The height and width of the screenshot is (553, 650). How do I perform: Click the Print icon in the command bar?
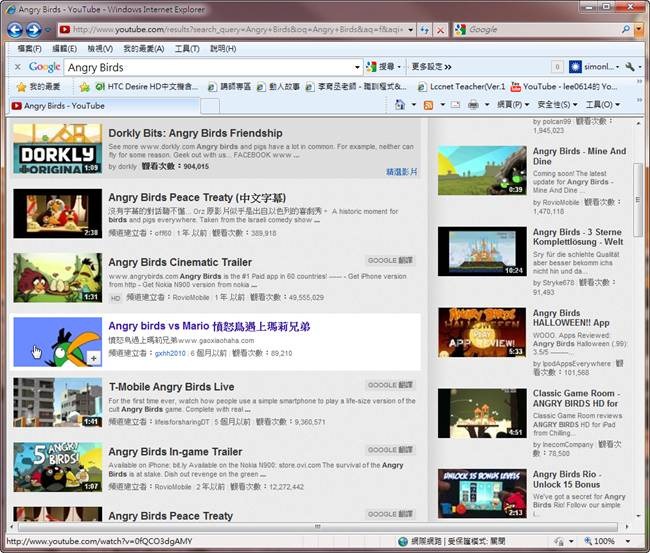pos(473,104)
